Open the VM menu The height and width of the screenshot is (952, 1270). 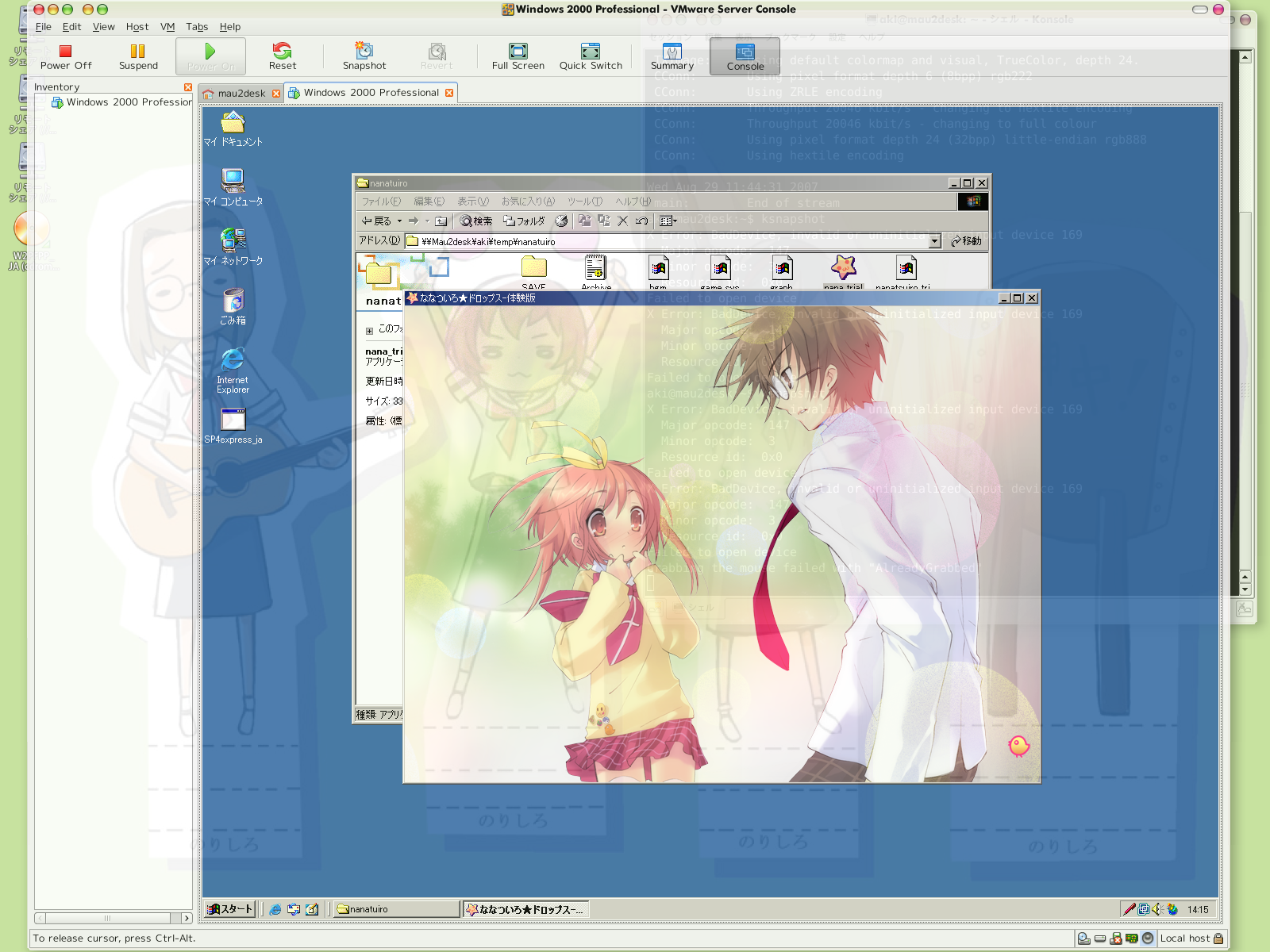(167, 27)
